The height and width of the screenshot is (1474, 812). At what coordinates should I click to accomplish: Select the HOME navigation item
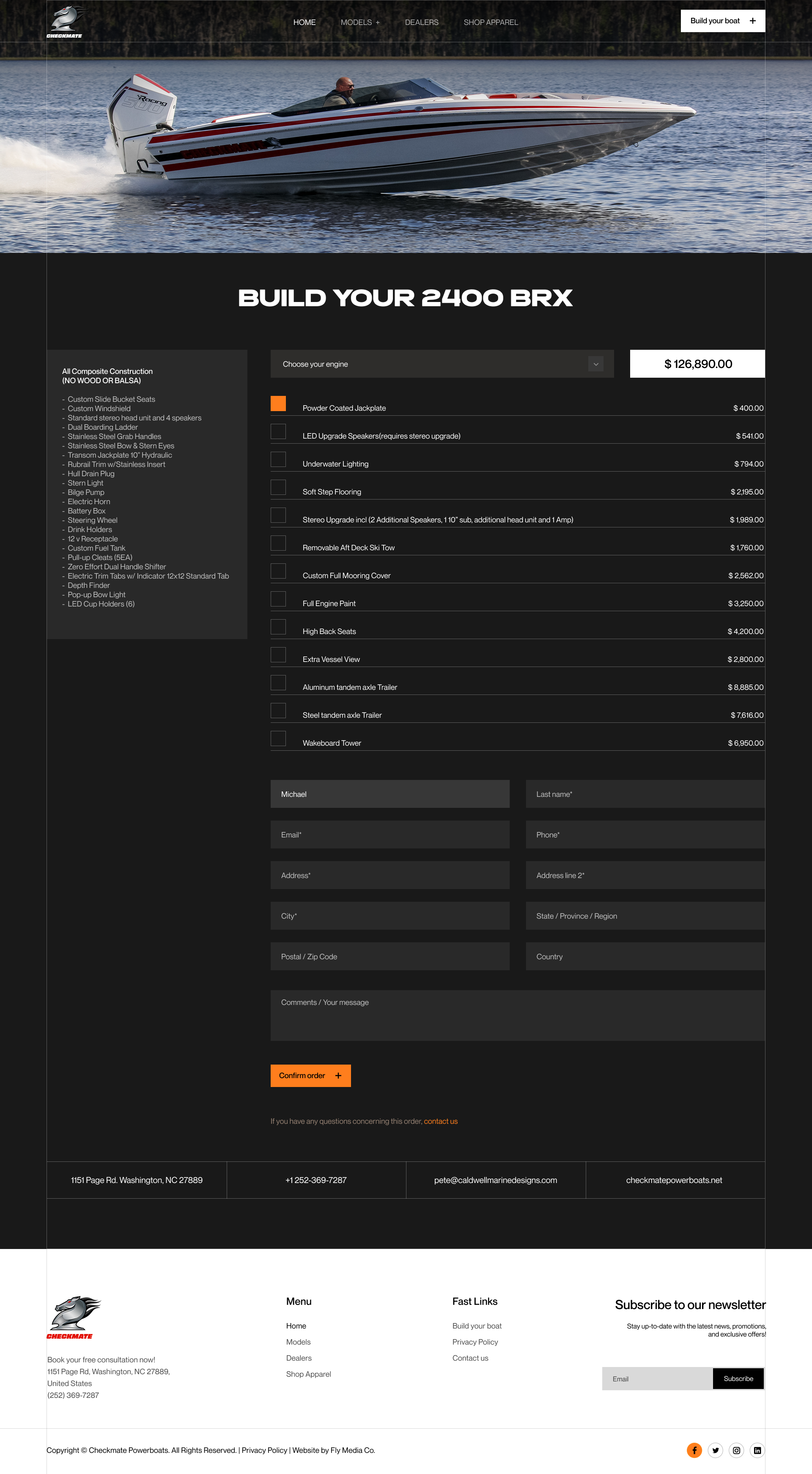coord(304,22)
